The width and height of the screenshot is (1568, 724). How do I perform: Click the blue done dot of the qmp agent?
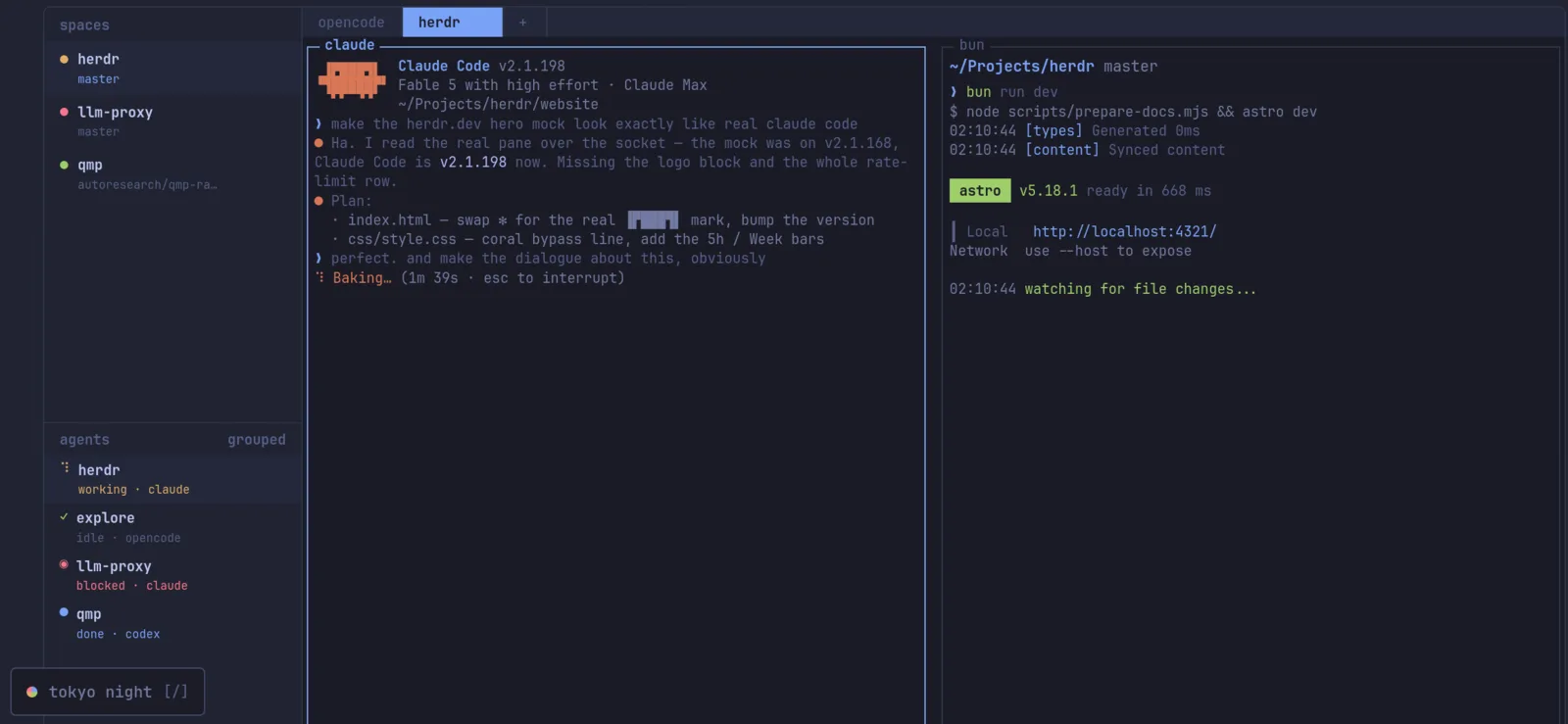tap(64, 612)
